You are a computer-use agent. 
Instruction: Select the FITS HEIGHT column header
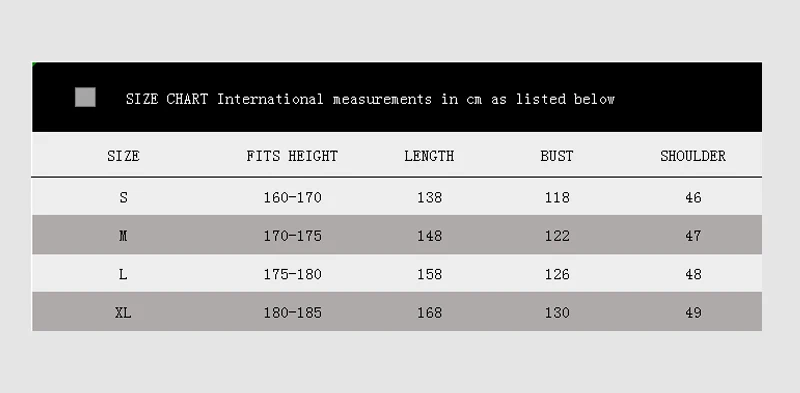coord(292,156)
